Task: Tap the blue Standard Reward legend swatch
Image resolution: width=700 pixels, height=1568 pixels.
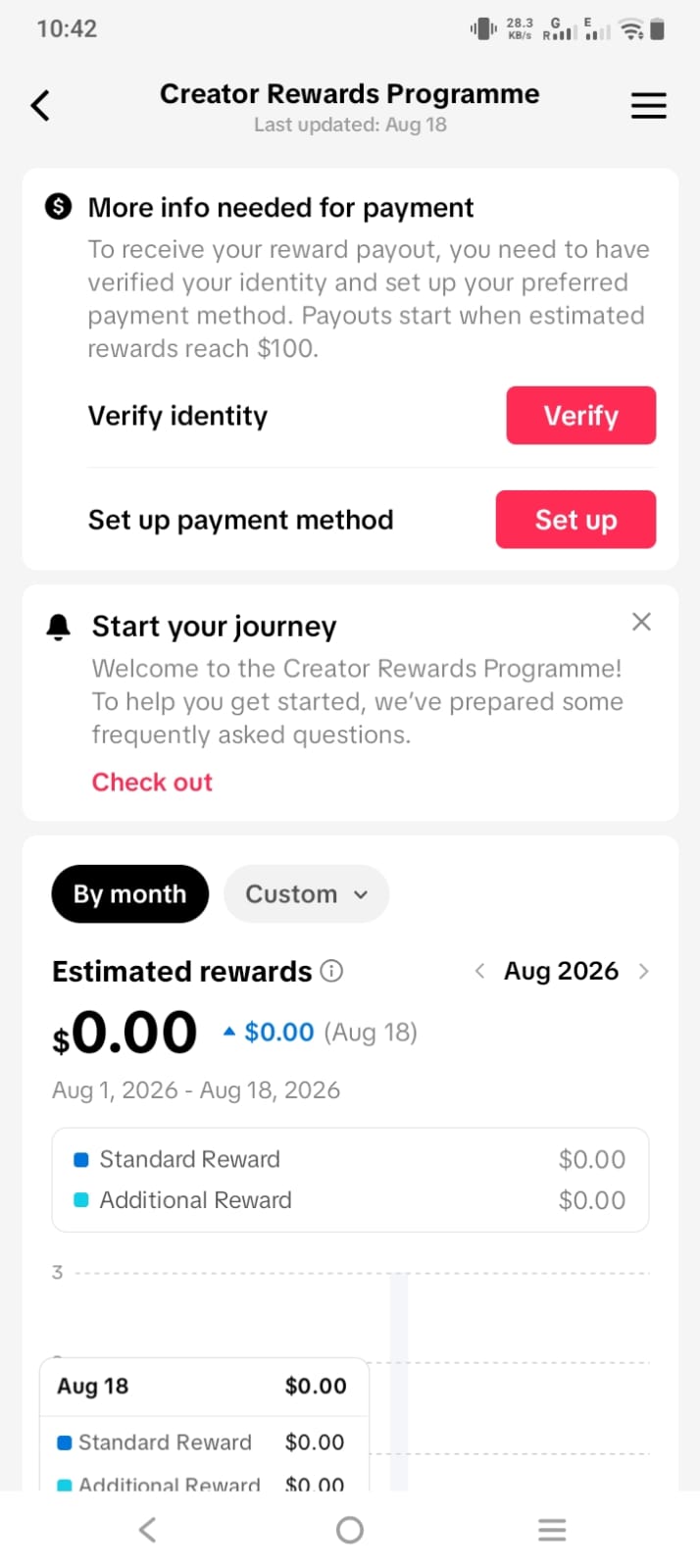Action: [81, 1159]
